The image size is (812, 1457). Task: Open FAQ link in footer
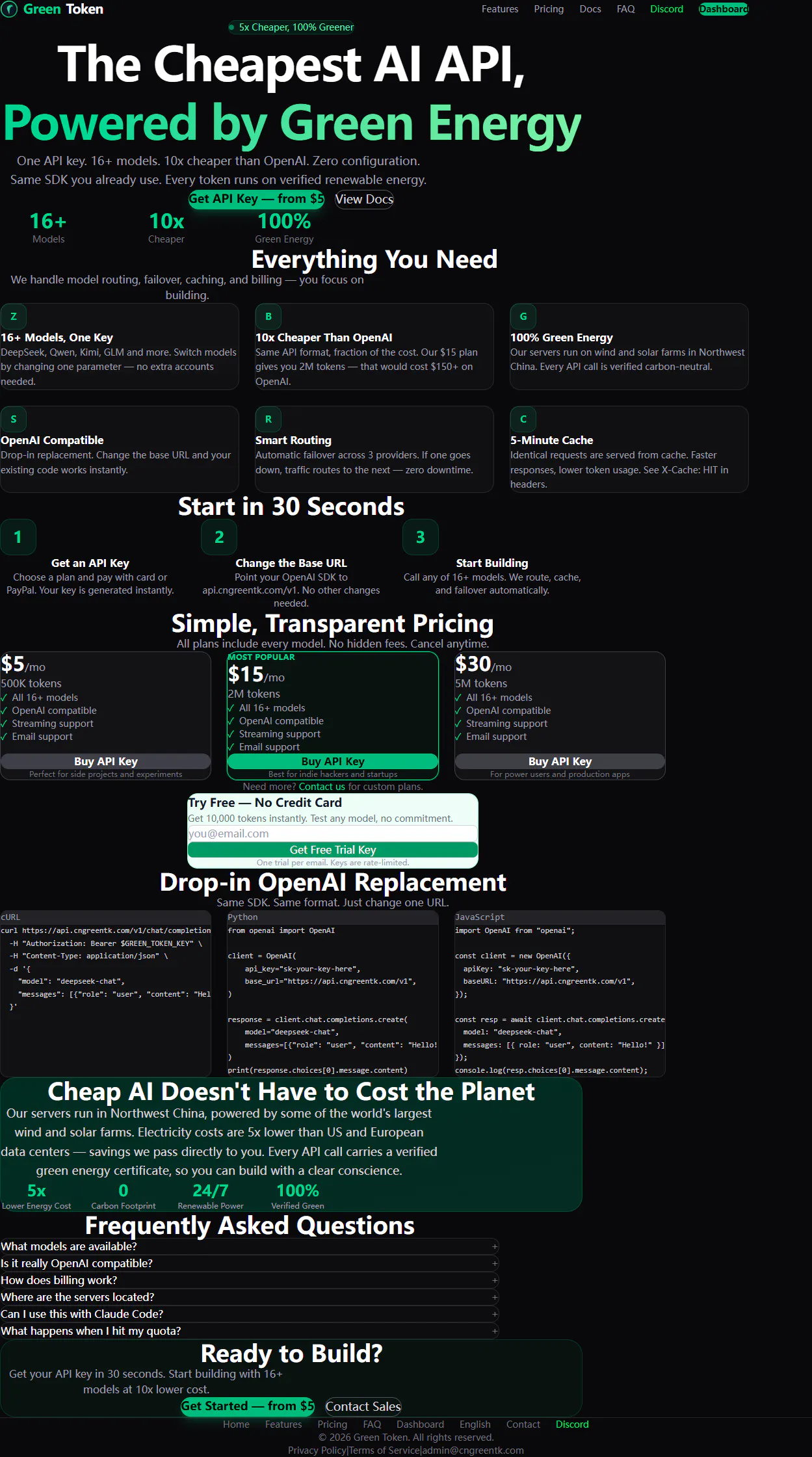pos(372,1424)
